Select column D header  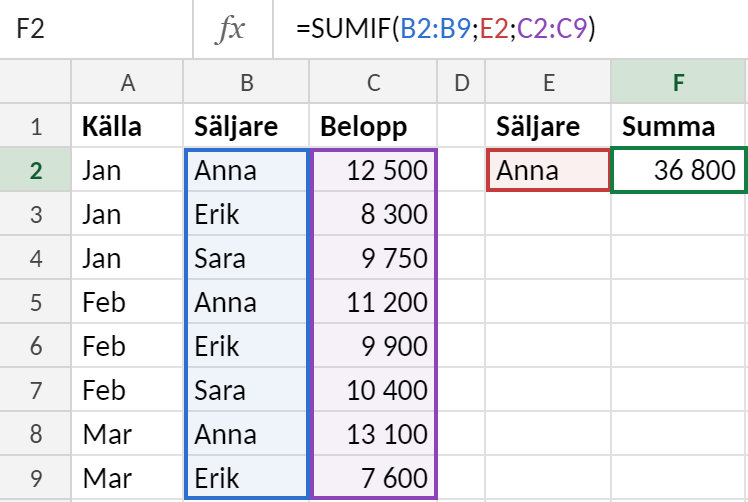[461, 82]
